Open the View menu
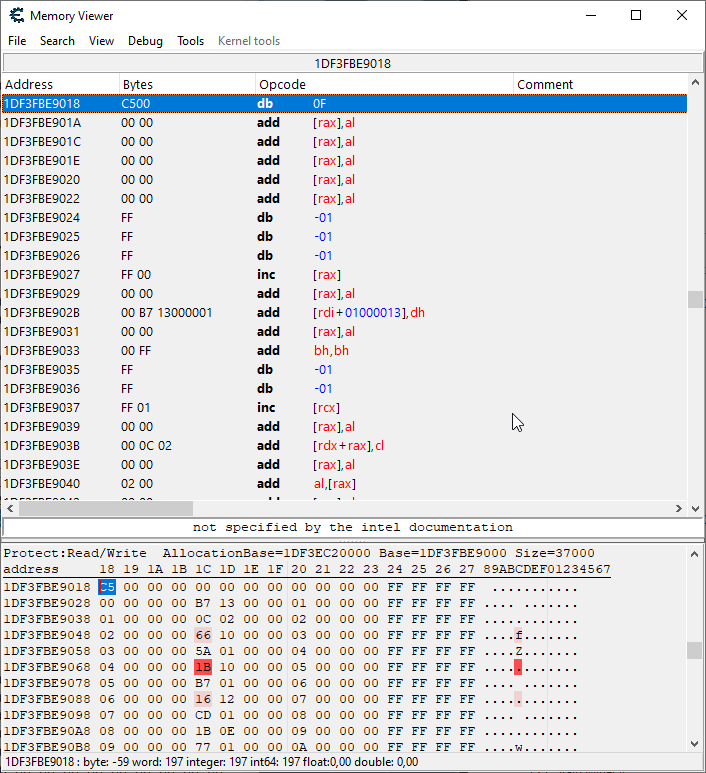 [x=101, y=41]
